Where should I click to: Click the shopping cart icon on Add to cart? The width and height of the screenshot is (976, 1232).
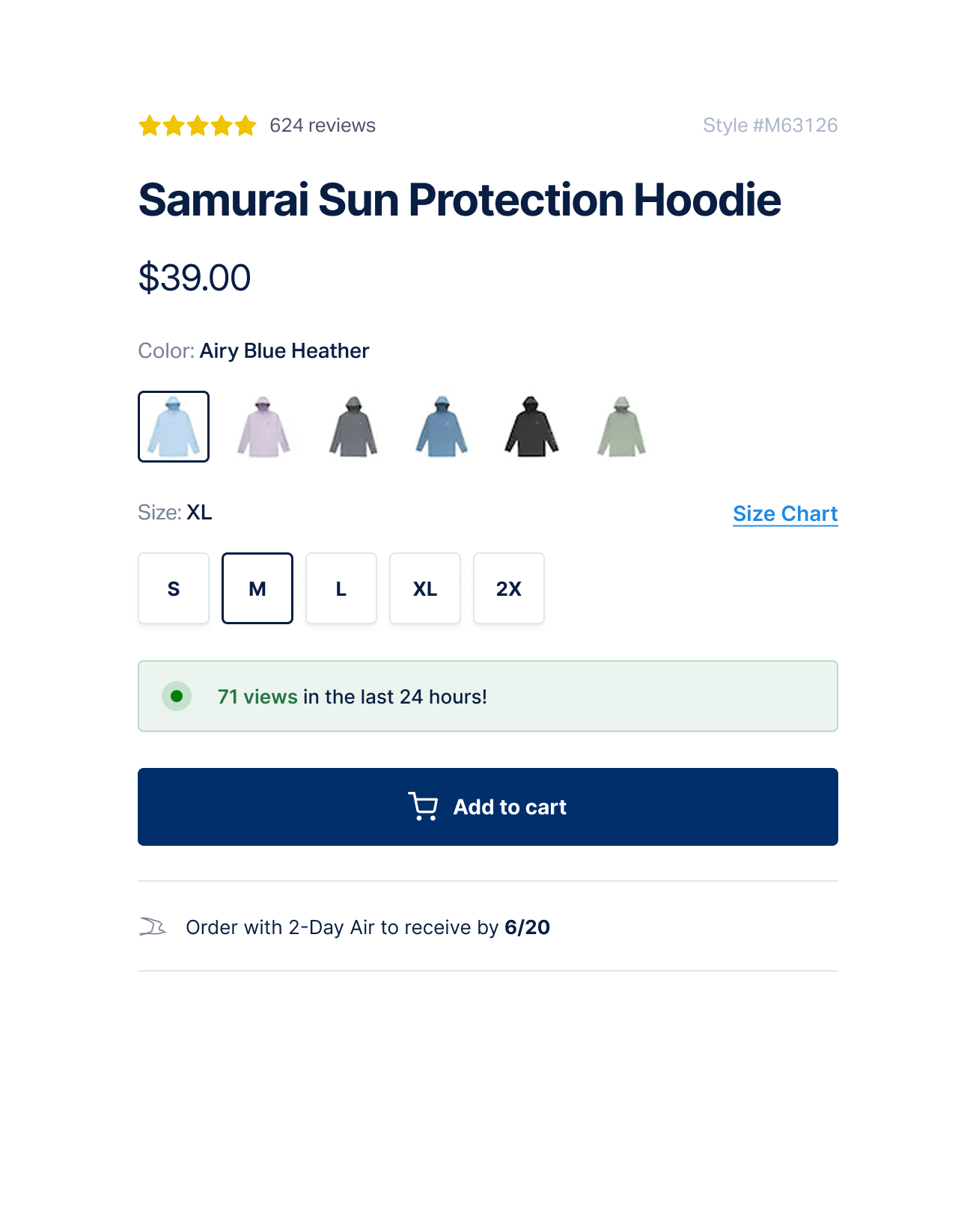click(x=424, y=807)
